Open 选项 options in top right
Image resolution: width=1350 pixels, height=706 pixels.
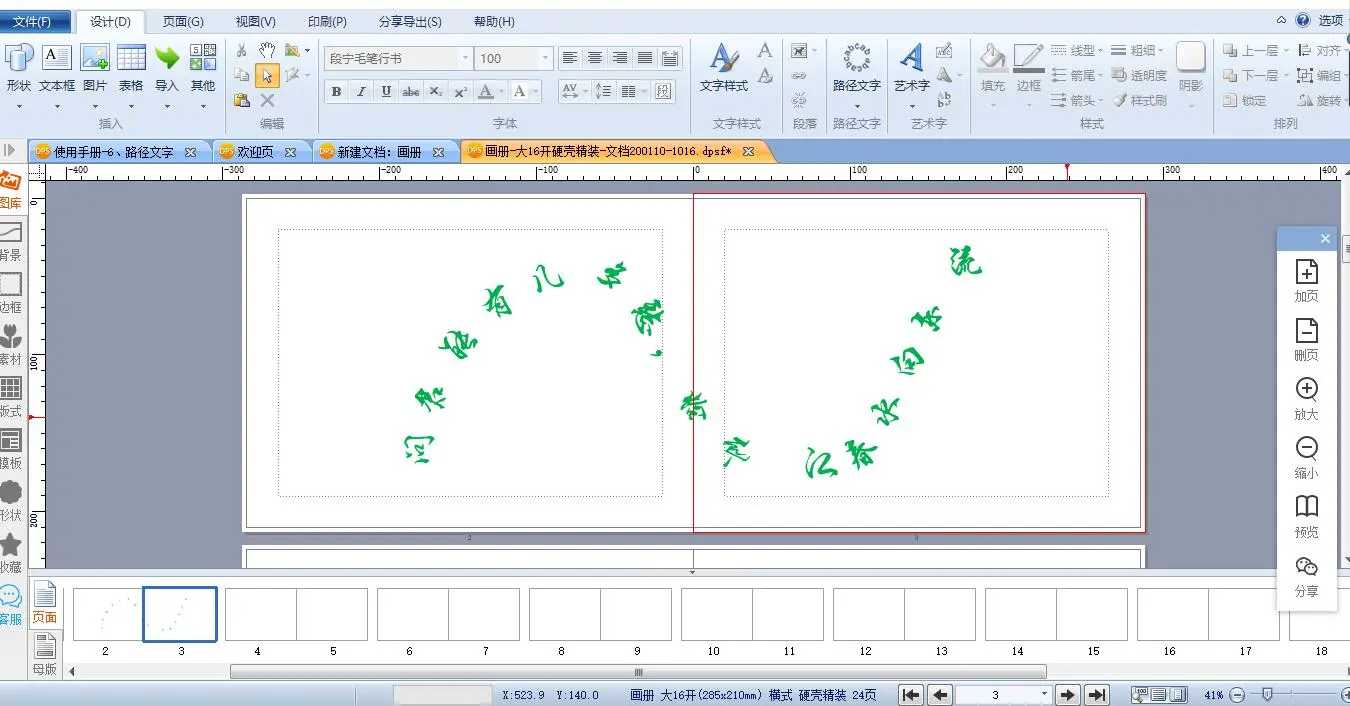coord(1330,20)
